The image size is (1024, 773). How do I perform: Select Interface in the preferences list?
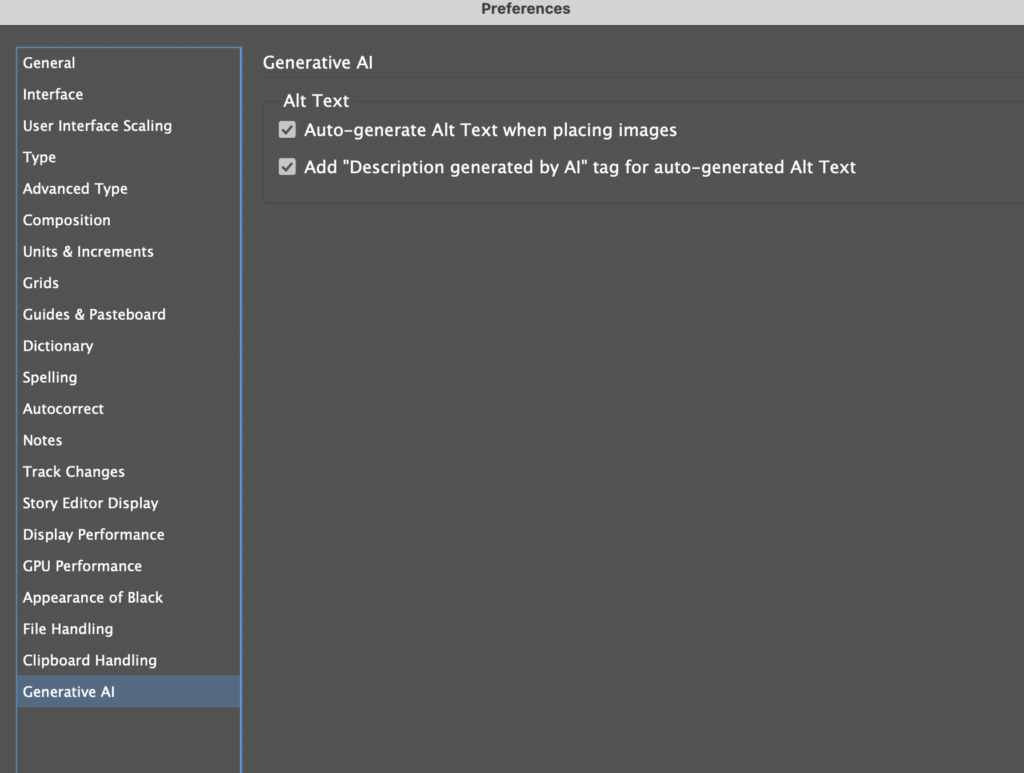pyautogui.click(x=53, y=94)
